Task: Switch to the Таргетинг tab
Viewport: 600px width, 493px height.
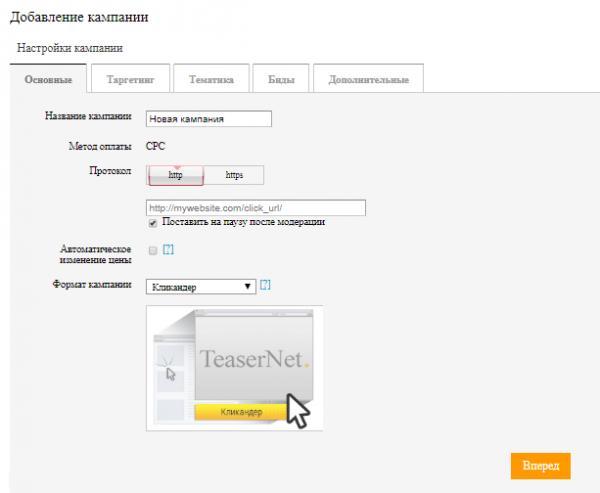Action: coord(130,78)
